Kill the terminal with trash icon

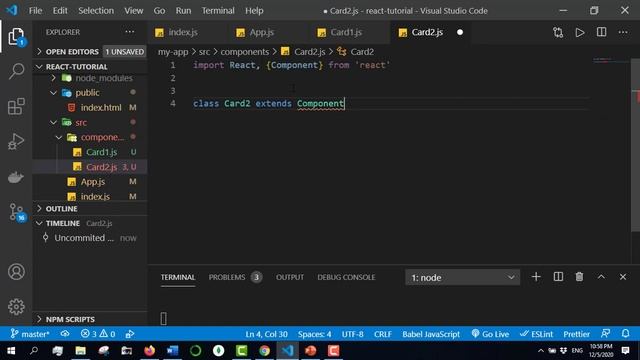(x=579, y=277)
